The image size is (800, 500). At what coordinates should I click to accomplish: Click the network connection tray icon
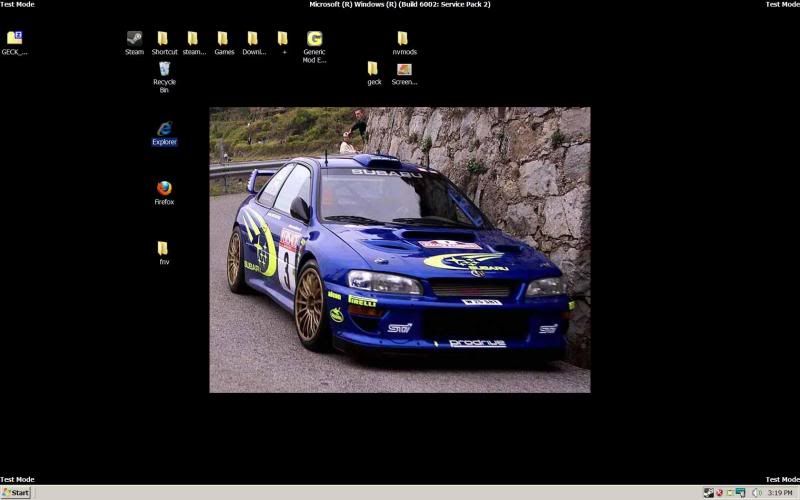tap(741, 493)
